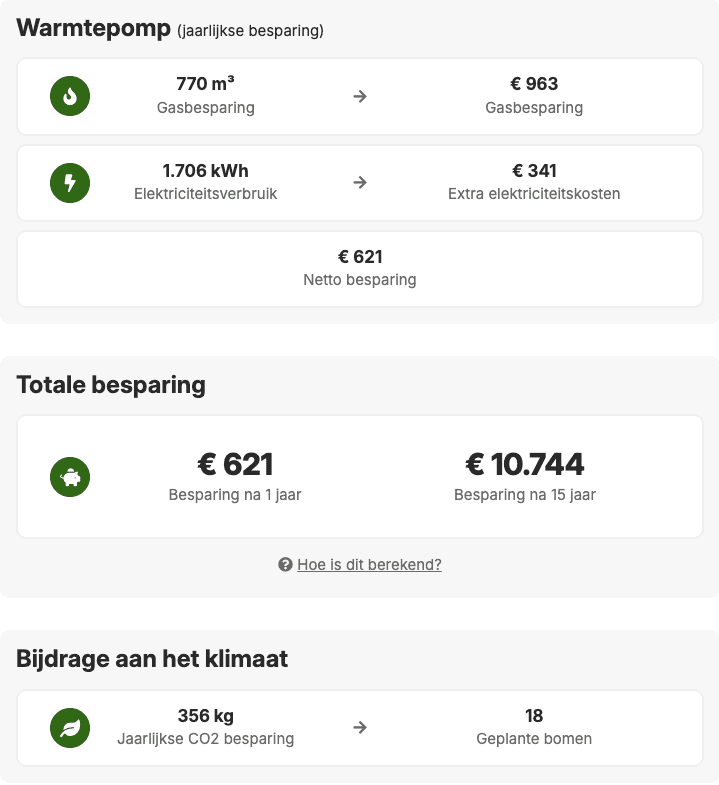Click the arrow next to 356 kg

pos(360,727)
